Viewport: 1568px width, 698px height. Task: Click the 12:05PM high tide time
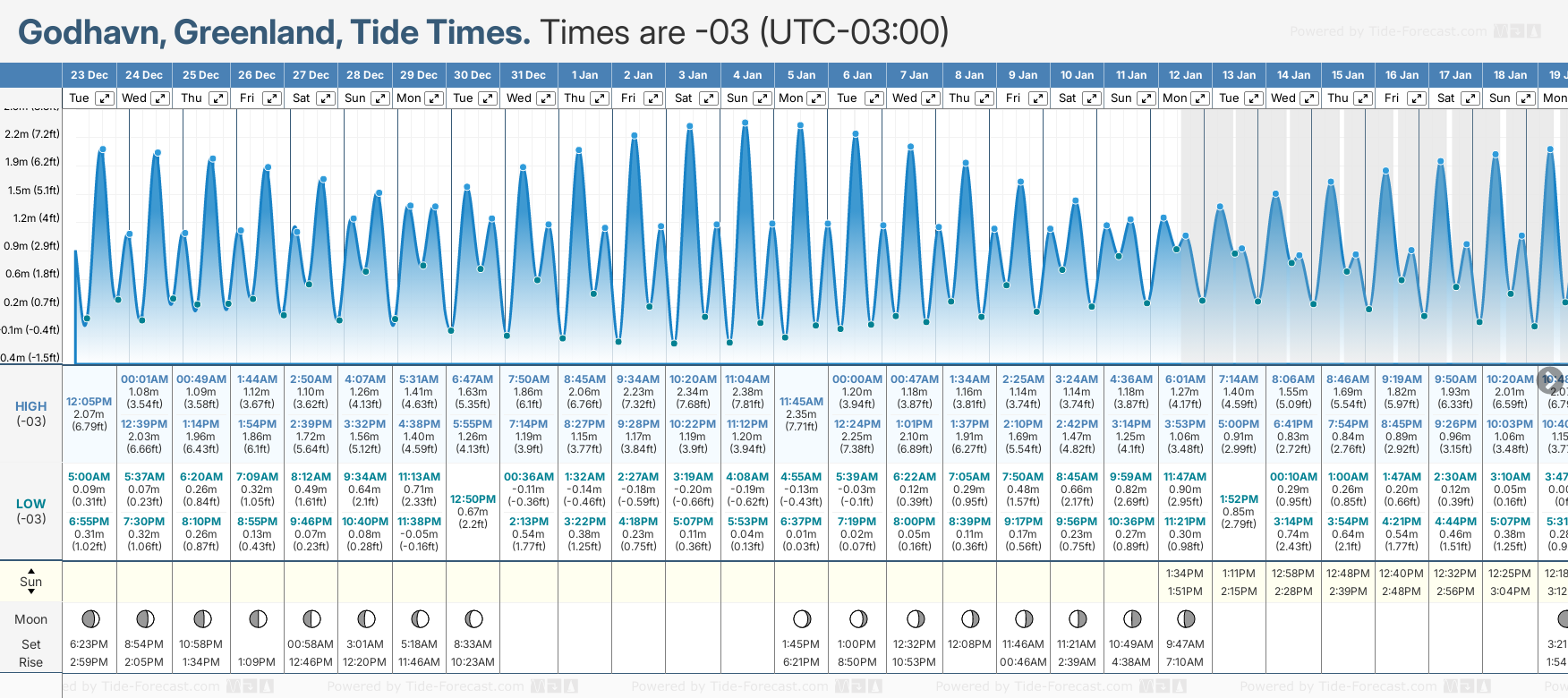tap(89, 402)
